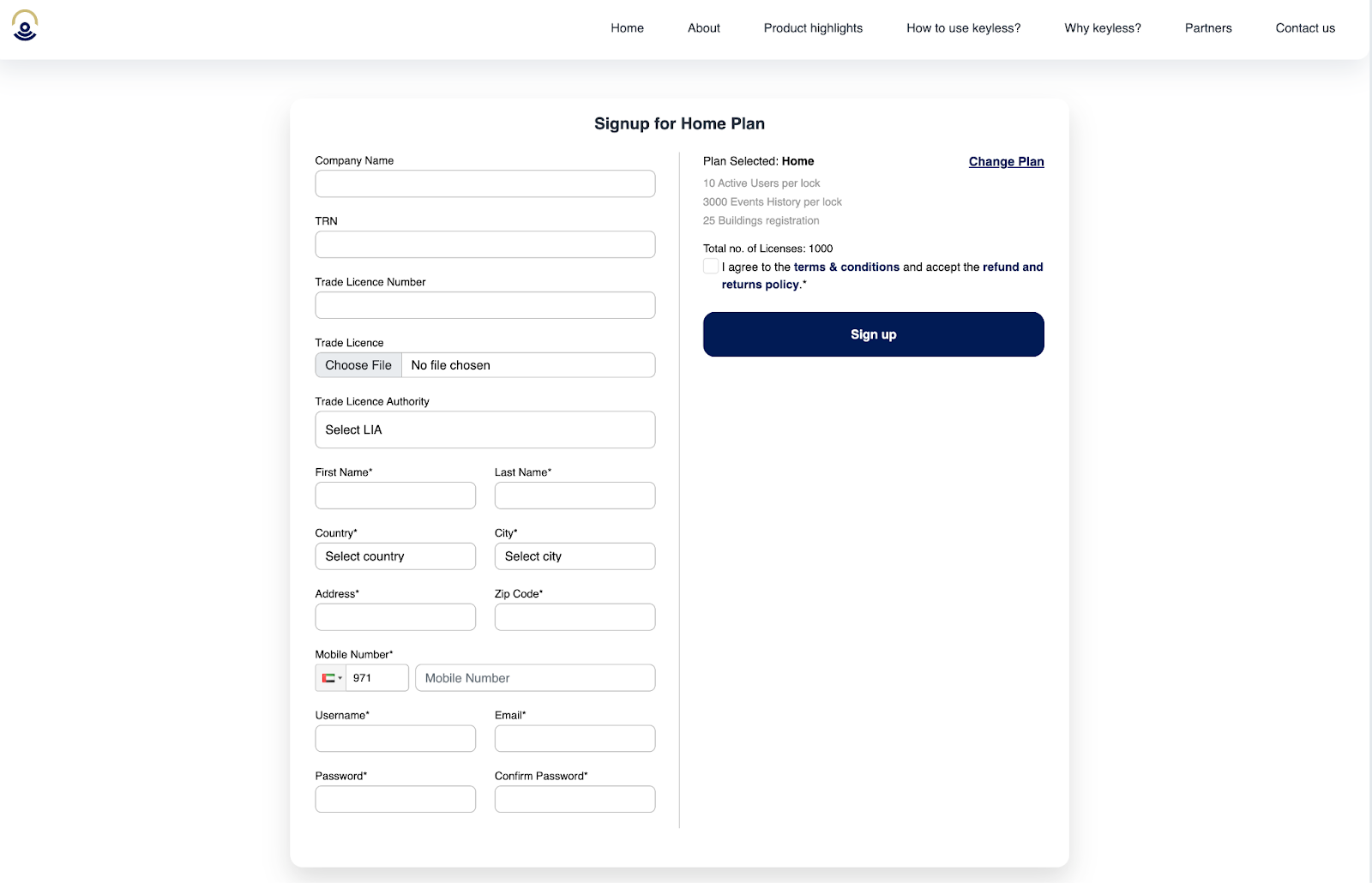Focus the Email field
The width and height of the screenshot is (1372, 883).
(575, 739)
